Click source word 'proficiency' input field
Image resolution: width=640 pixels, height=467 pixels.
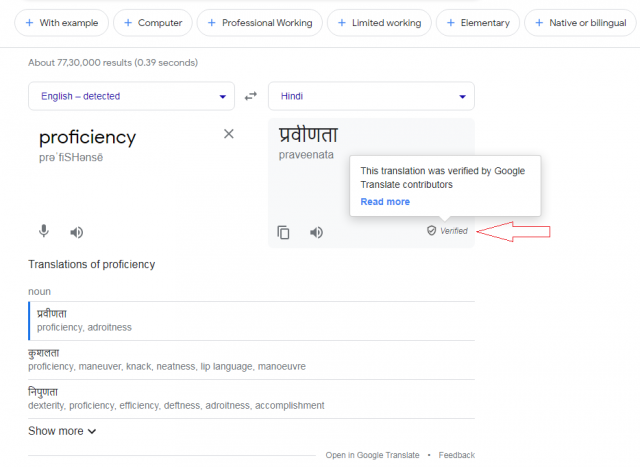(87, 137)
